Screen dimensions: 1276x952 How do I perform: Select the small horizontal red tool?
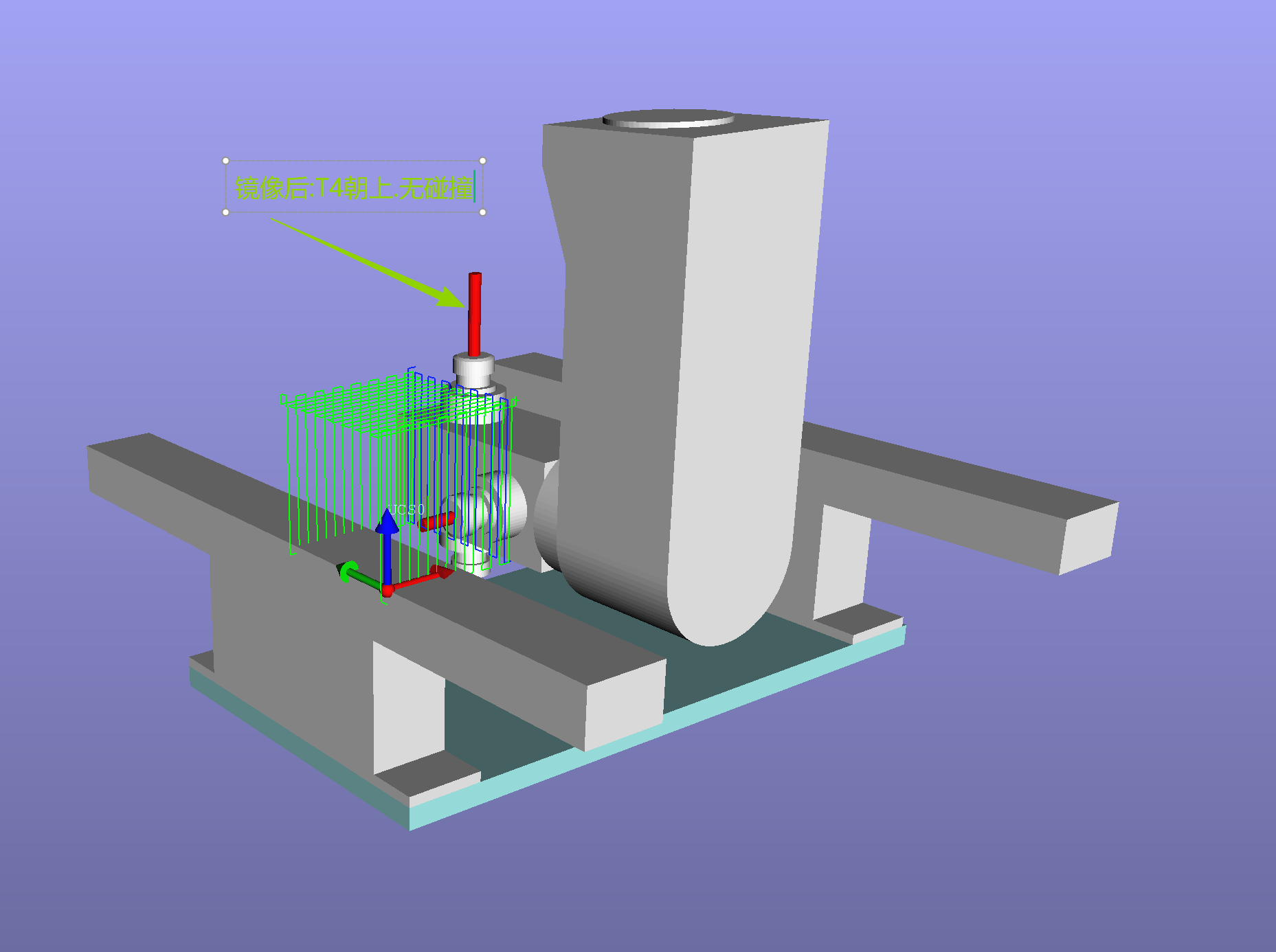[435, 522]
